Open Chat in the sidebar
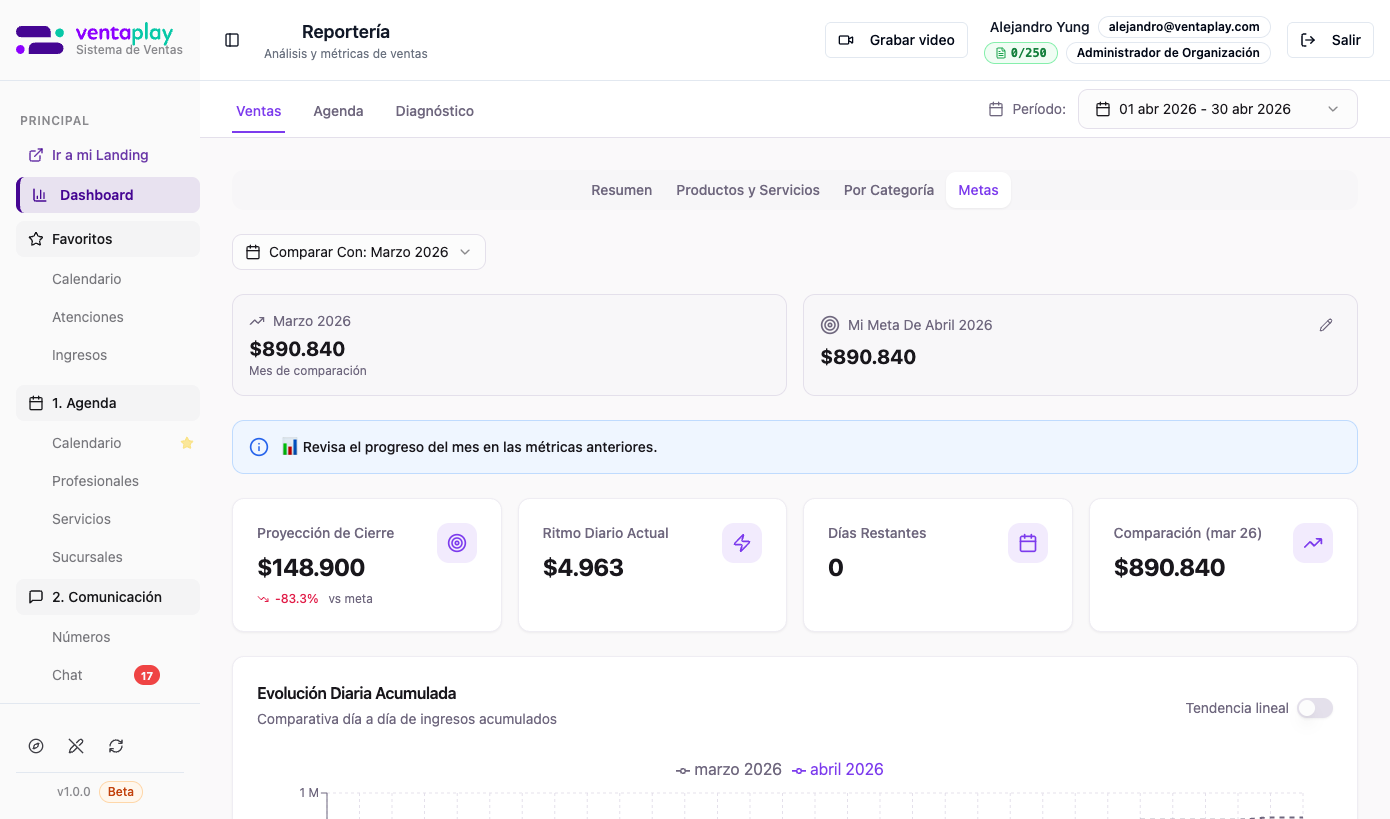The width and height of the screenshot is (1390, 819). click(x=68, y=675)
